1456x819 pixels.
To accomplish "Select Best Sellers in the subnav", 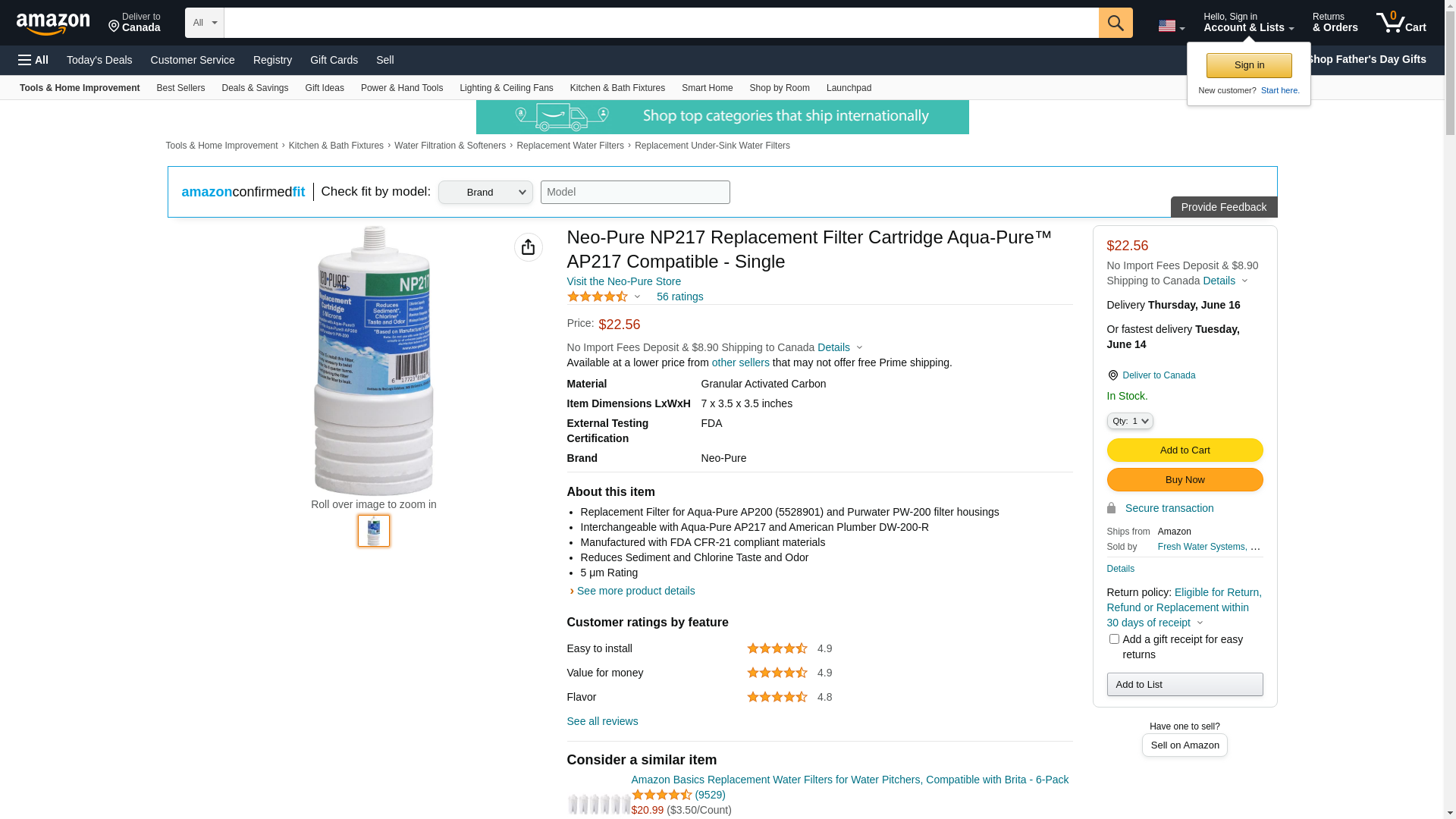I will (180, 88).
